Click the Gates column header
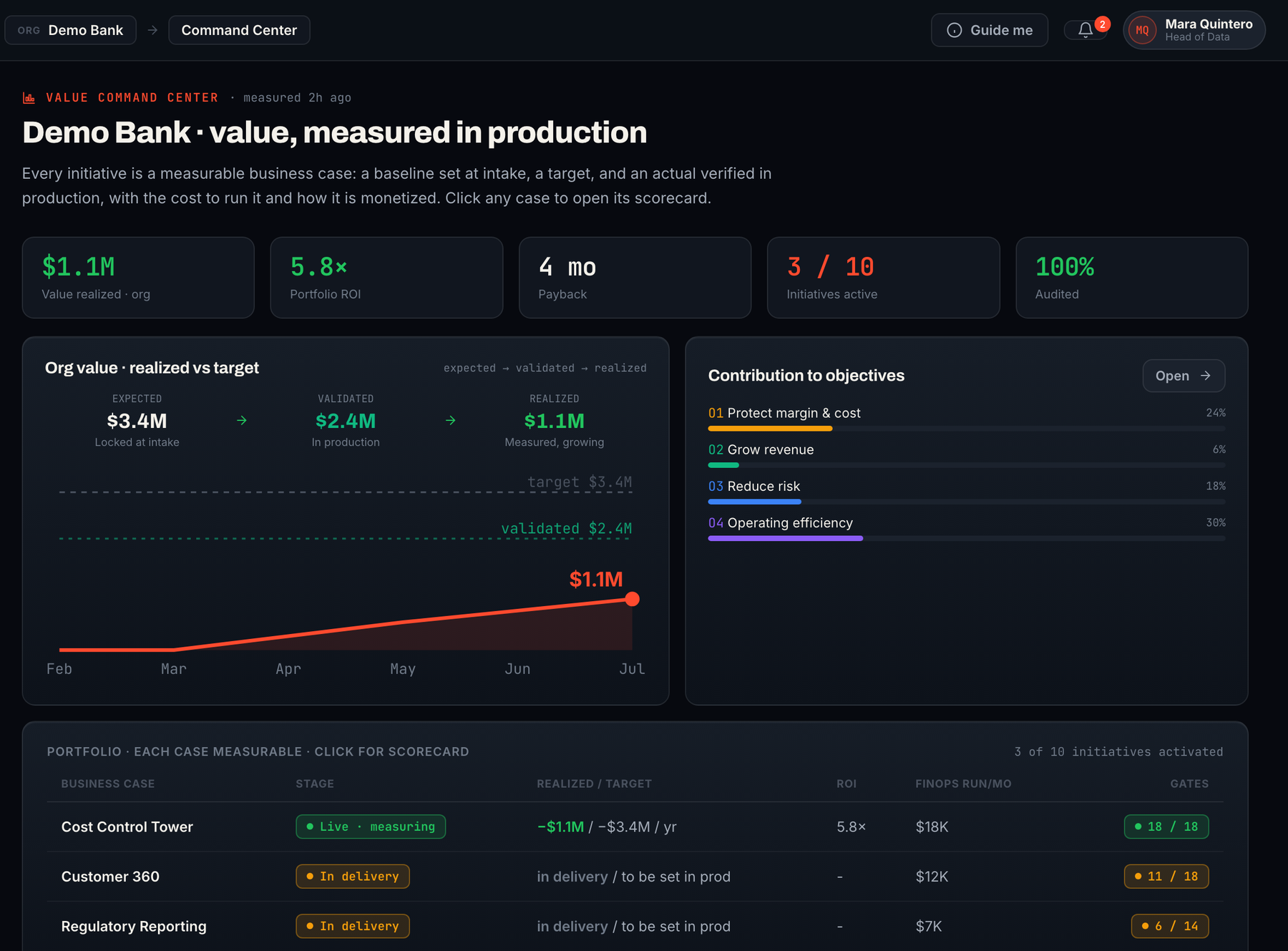Viewport: 1288px width, 951px height. (1189, 784)
